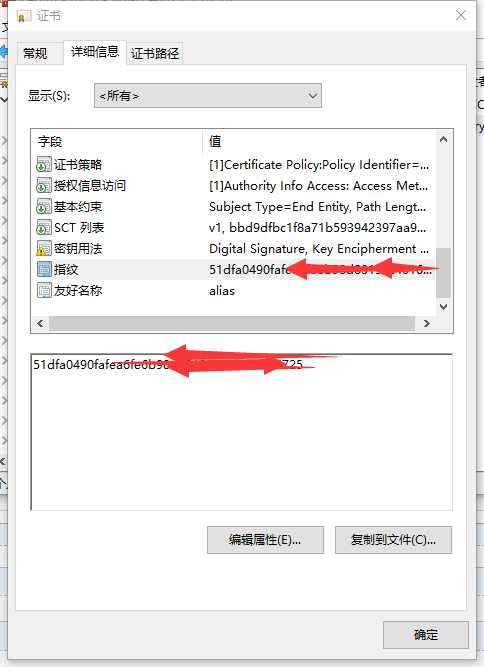Click the horizontal scroll right arrow

pyautogui.click(x=427, y=324)
